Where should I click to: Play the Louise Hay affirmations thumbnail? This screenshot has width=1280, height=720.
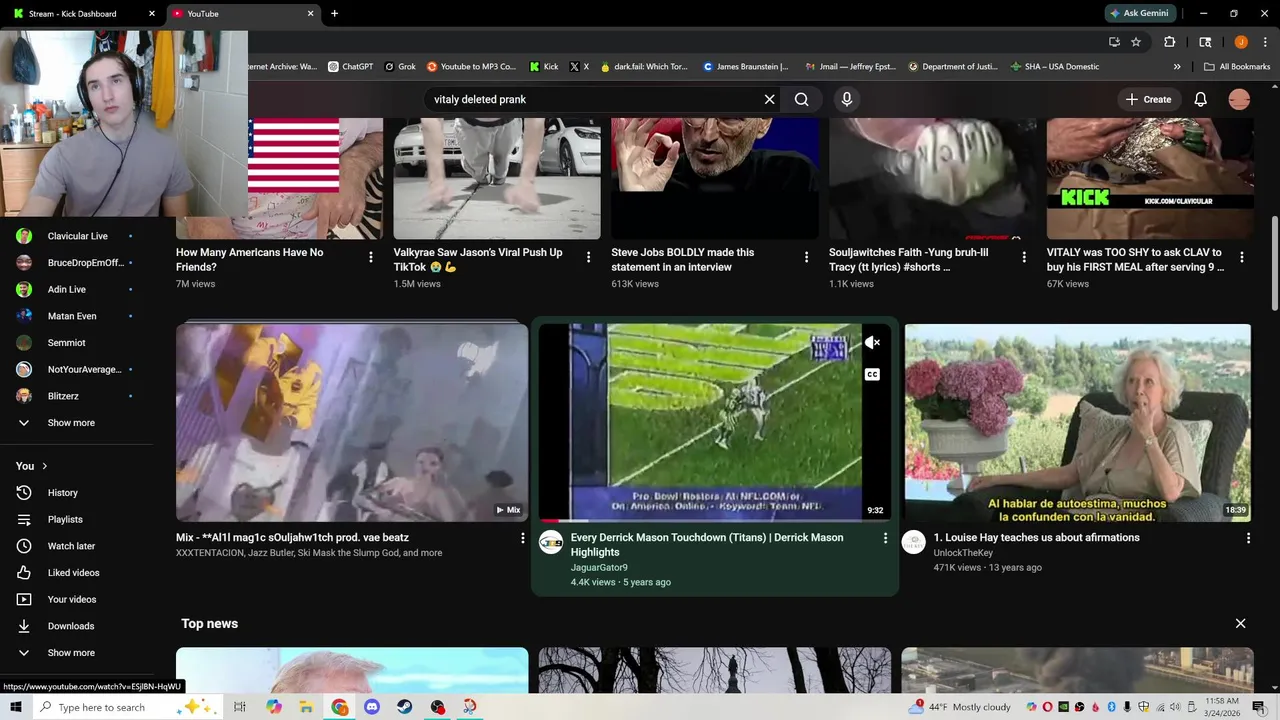(x=1078, y=422)
